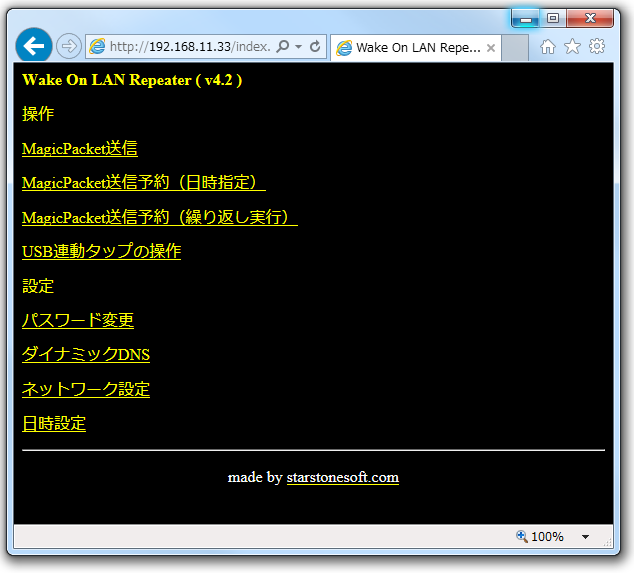Click the zoom magnifier icon in status bar
This screenshot has width=634, height=573.
click(522, 536)
